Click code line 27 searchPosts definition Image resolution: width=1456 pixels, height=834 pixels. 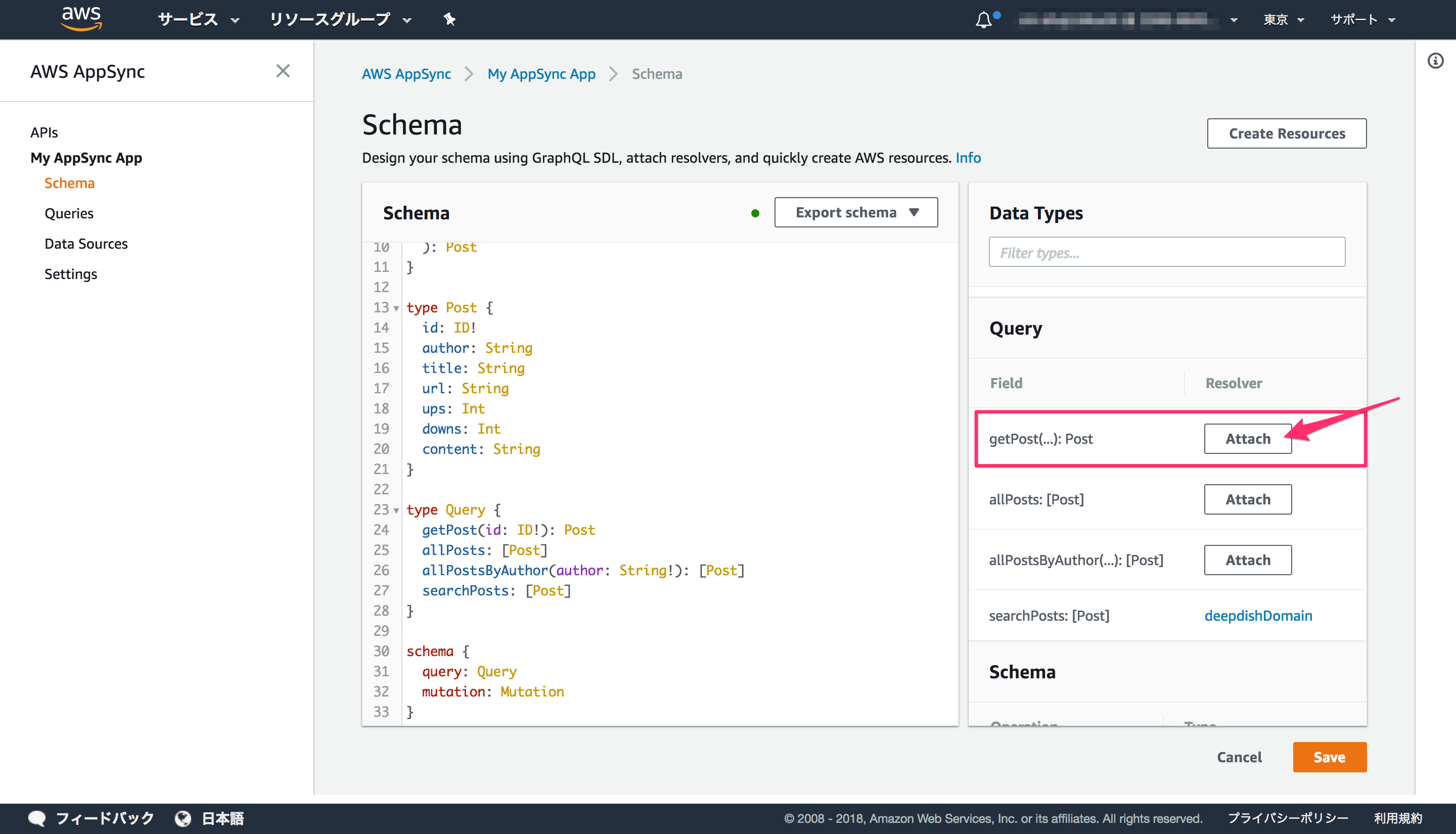point(496,590)
